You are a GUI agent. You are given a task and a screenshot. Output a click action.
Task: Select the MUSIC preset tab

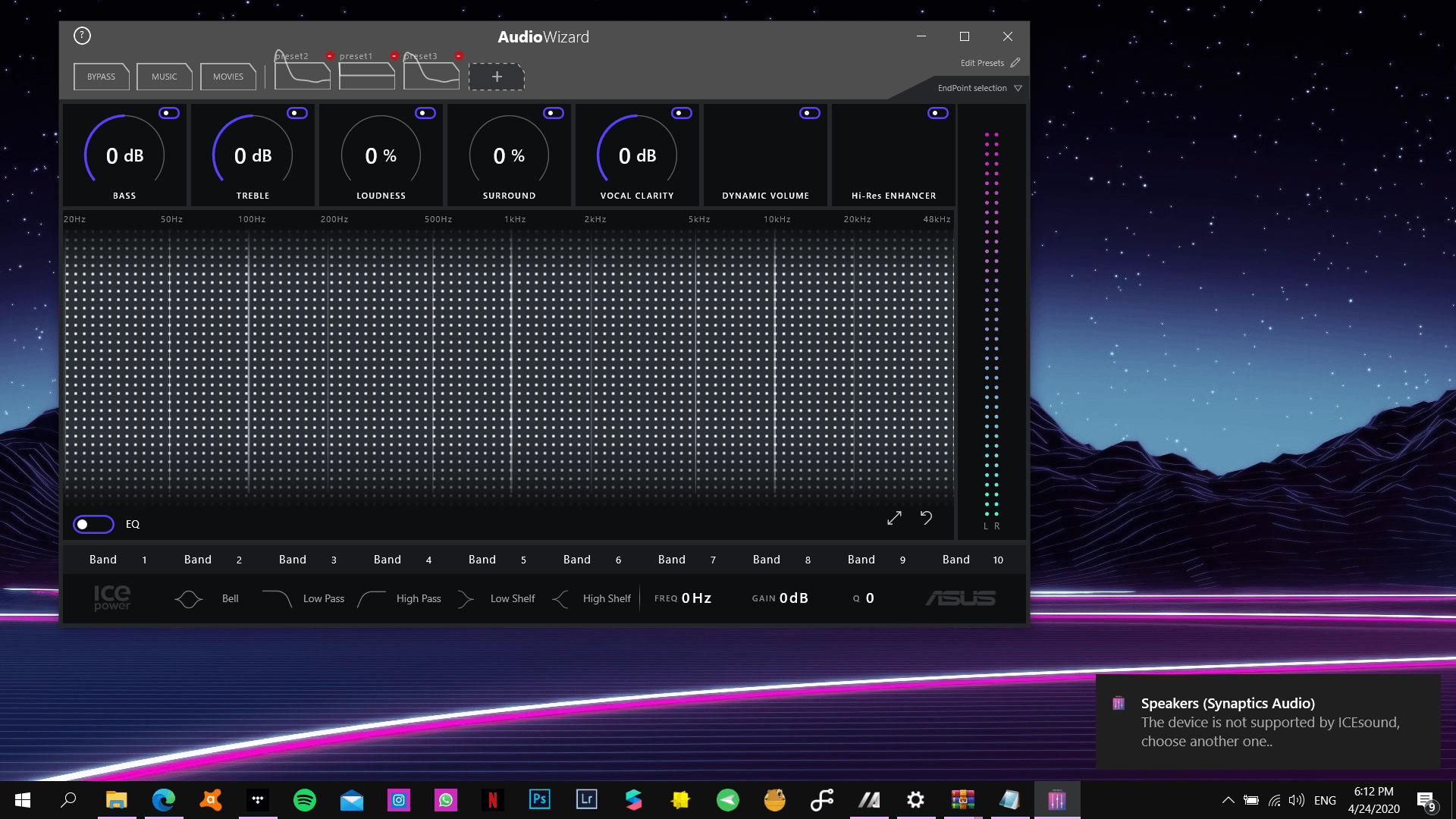click(x=164, y=76)
